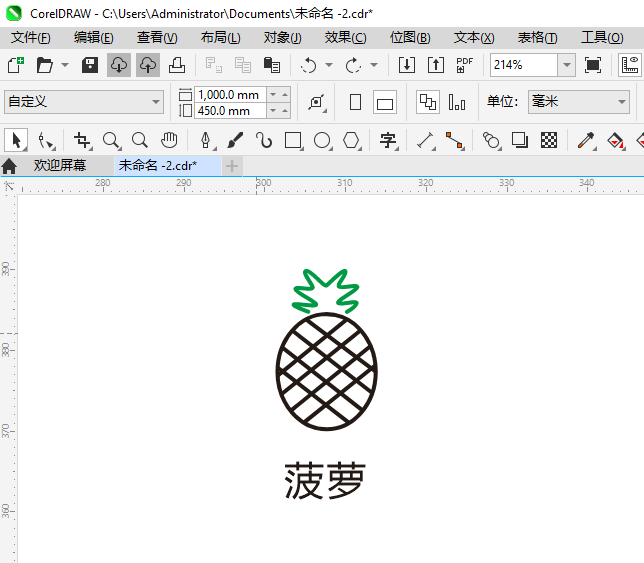Viewport: 644px width, 563px height.
Task: Toggle landscape page orientation
Action: point(385,102)
